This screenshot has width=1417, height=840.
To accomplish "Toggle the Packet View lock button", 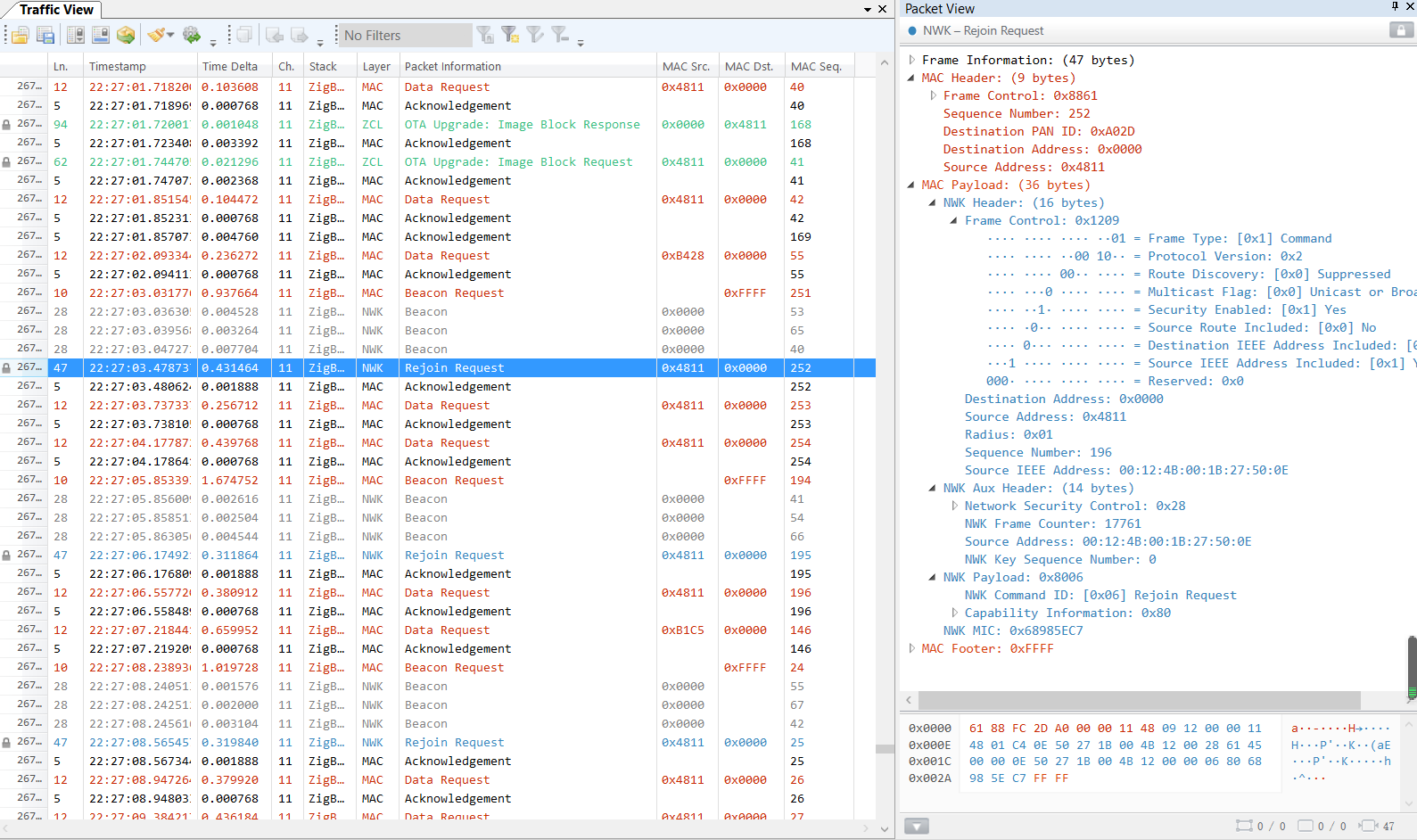I will point(1401,30).
